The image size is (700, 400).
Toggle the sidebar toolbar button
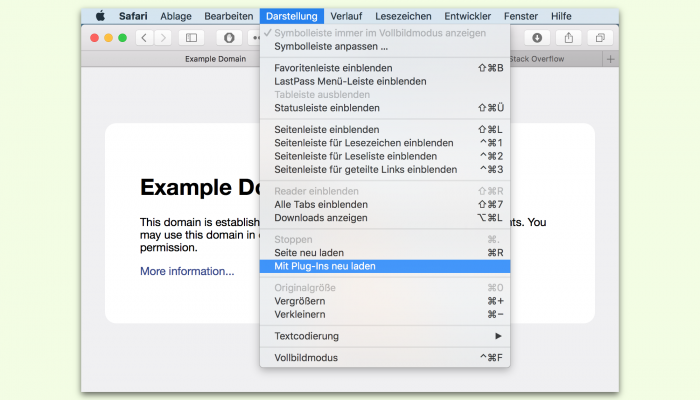coord(192,38)
